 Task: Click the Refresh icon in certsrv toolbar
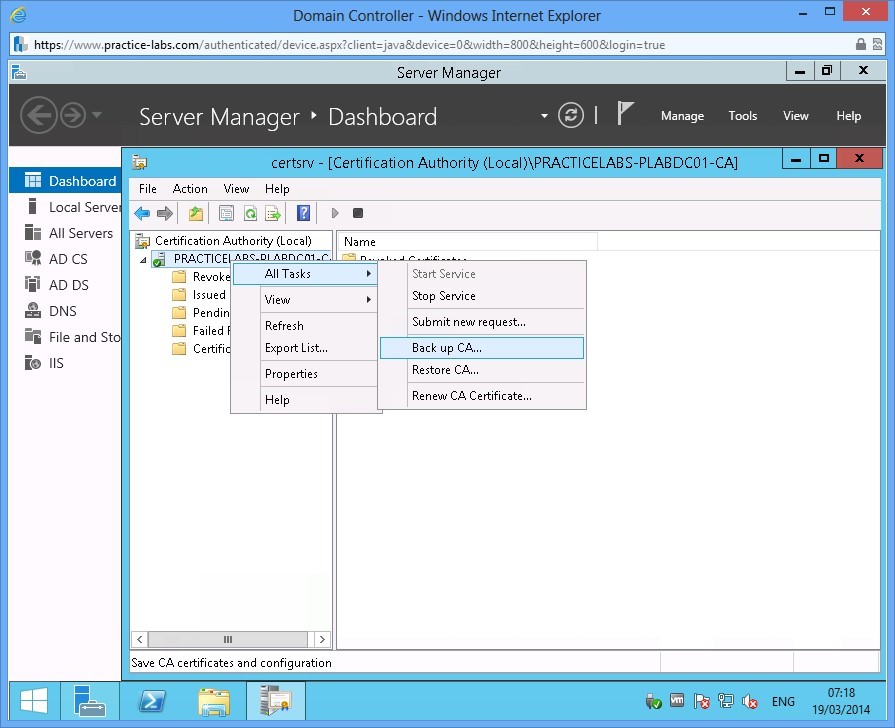click(250, 212)
